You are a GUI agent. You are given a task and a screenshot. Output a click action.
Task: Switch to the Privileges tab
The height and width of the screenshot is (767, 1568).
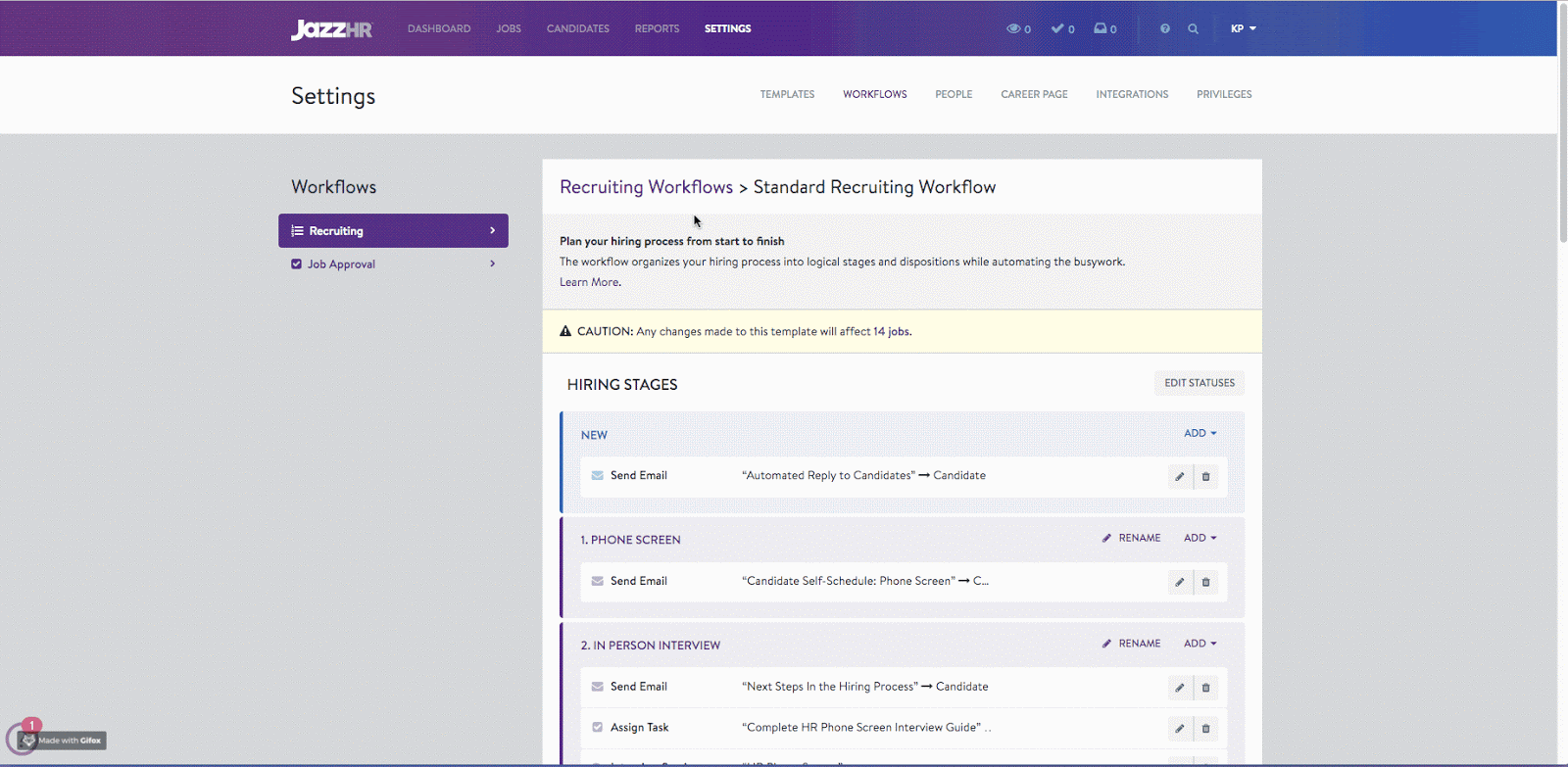1224,94
